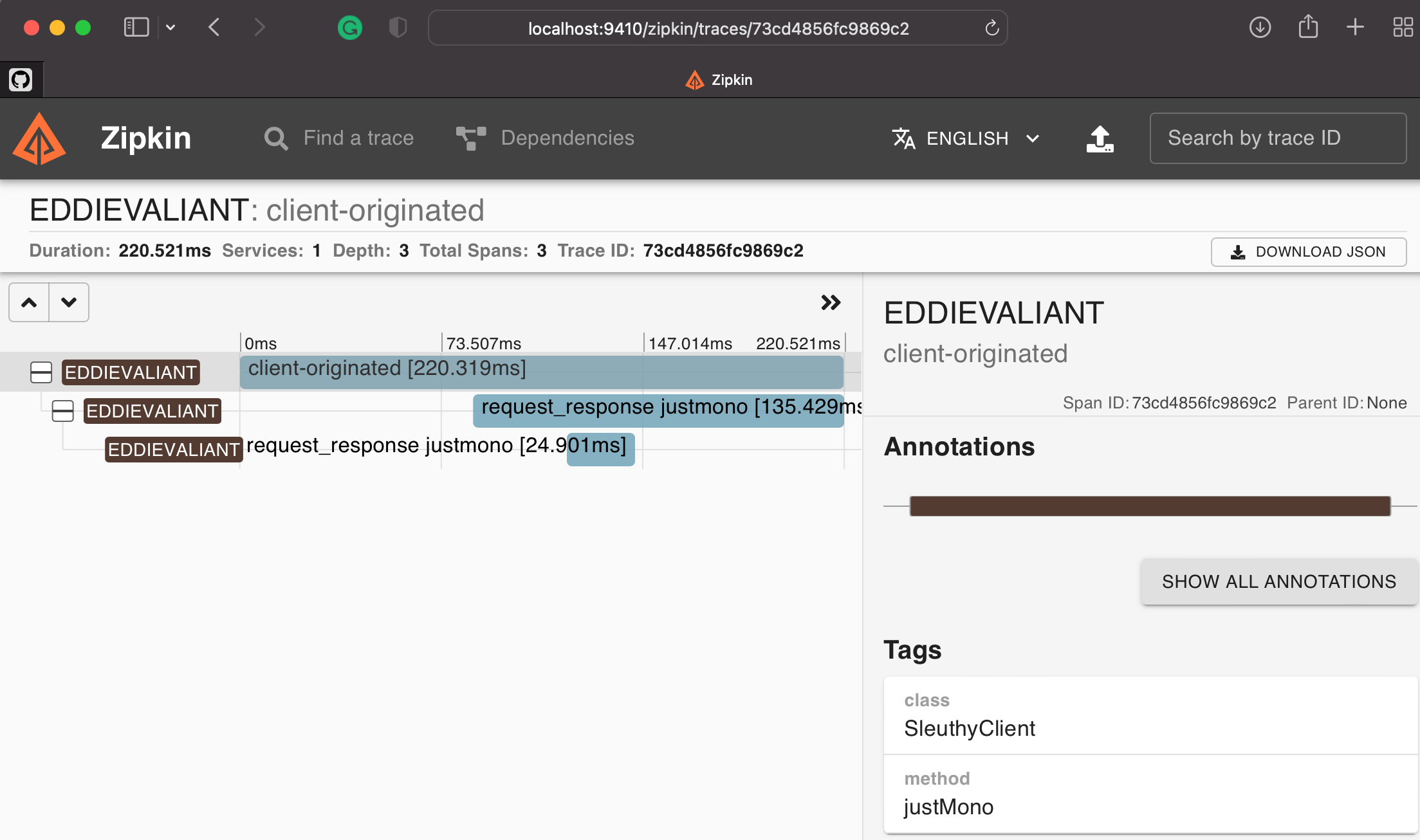Move to previous span with up chevron
This screenshot has width=1420, height=840.
click(x=29, y=302)
